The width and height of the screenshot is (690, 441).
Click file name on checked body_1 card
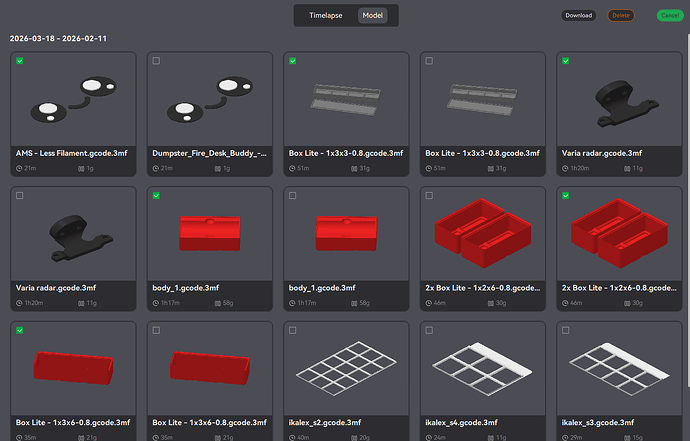coord(186,288)
